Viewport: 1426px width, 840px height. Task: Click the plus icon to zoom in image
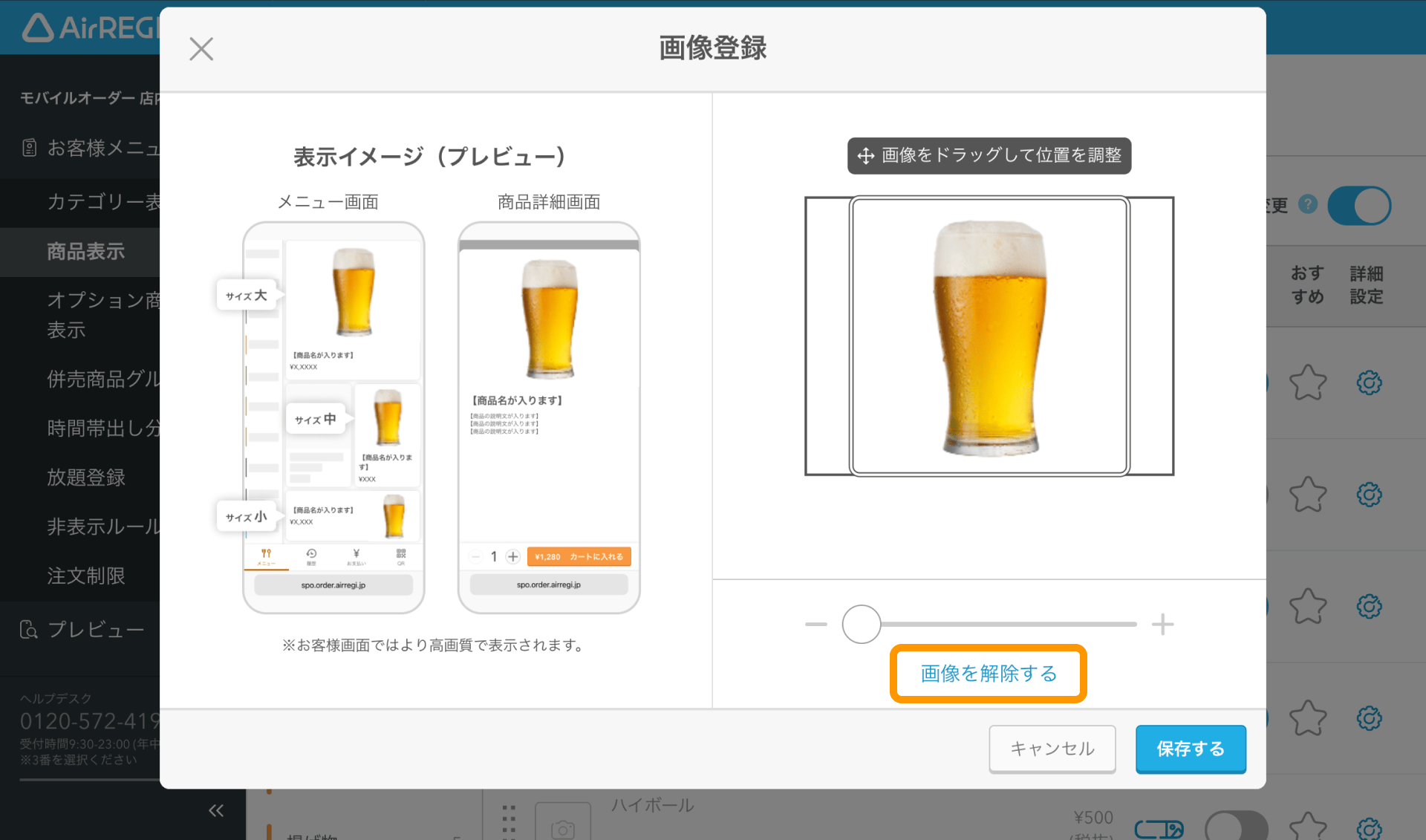pyautogui.click(x=1162, y=625)
